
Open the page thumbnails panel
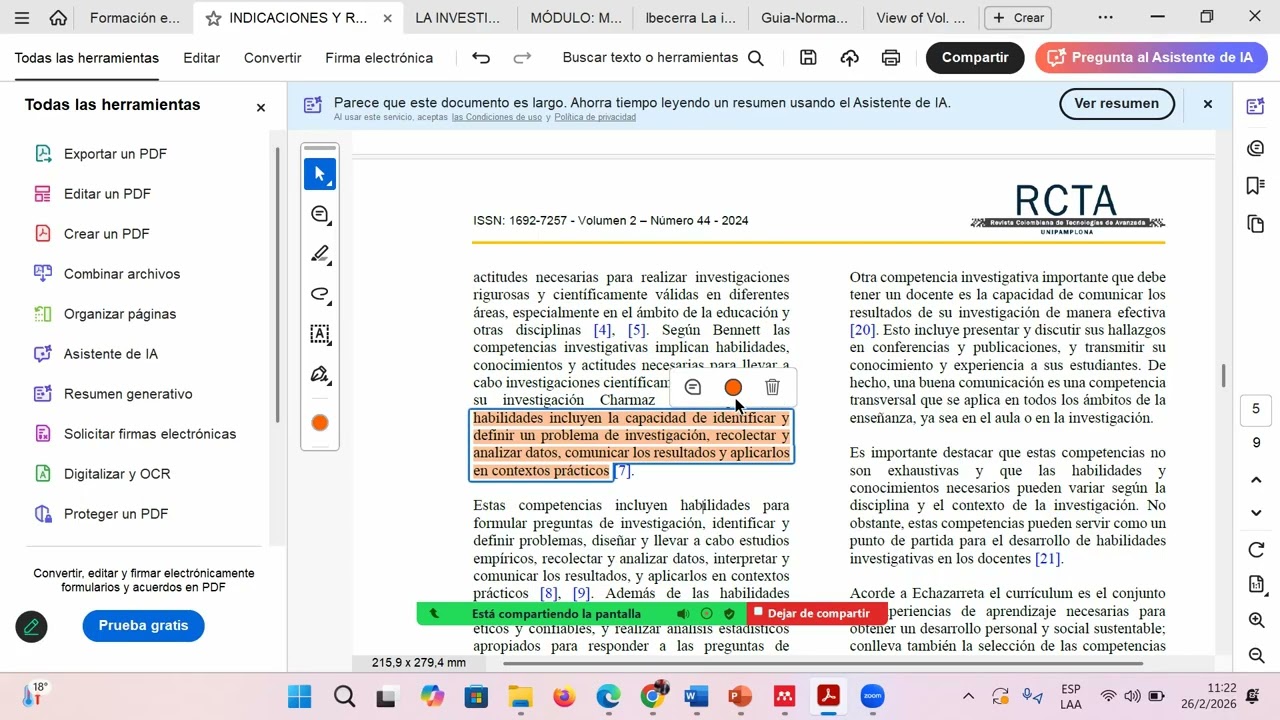1256,223
